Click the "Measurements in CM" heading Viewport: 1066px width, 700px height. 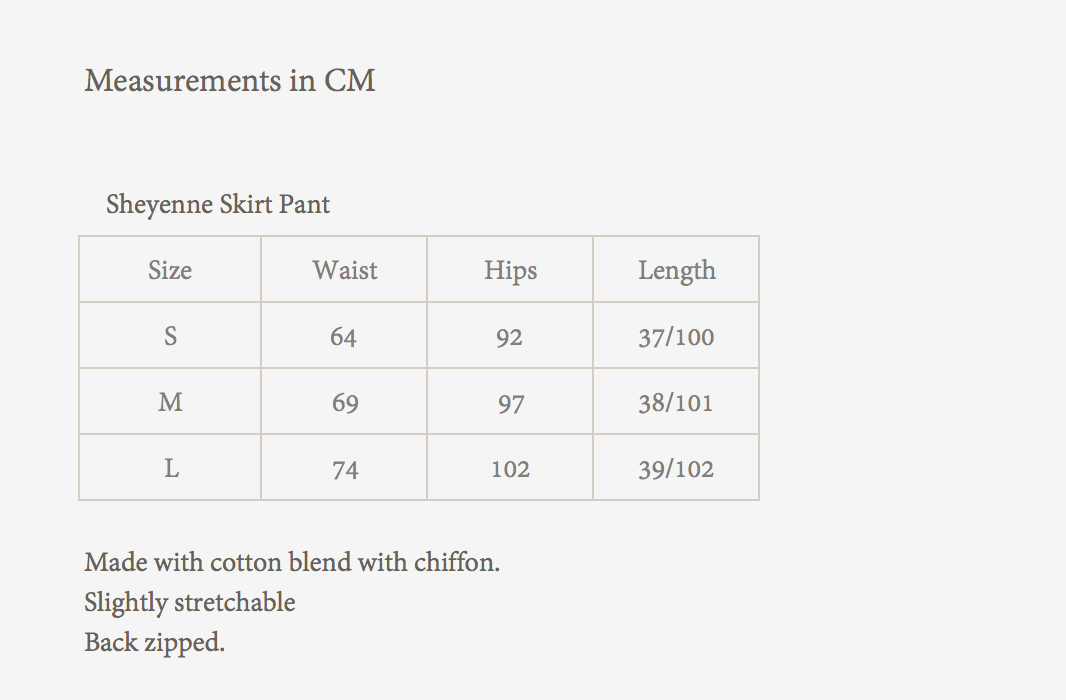(230, 80)
